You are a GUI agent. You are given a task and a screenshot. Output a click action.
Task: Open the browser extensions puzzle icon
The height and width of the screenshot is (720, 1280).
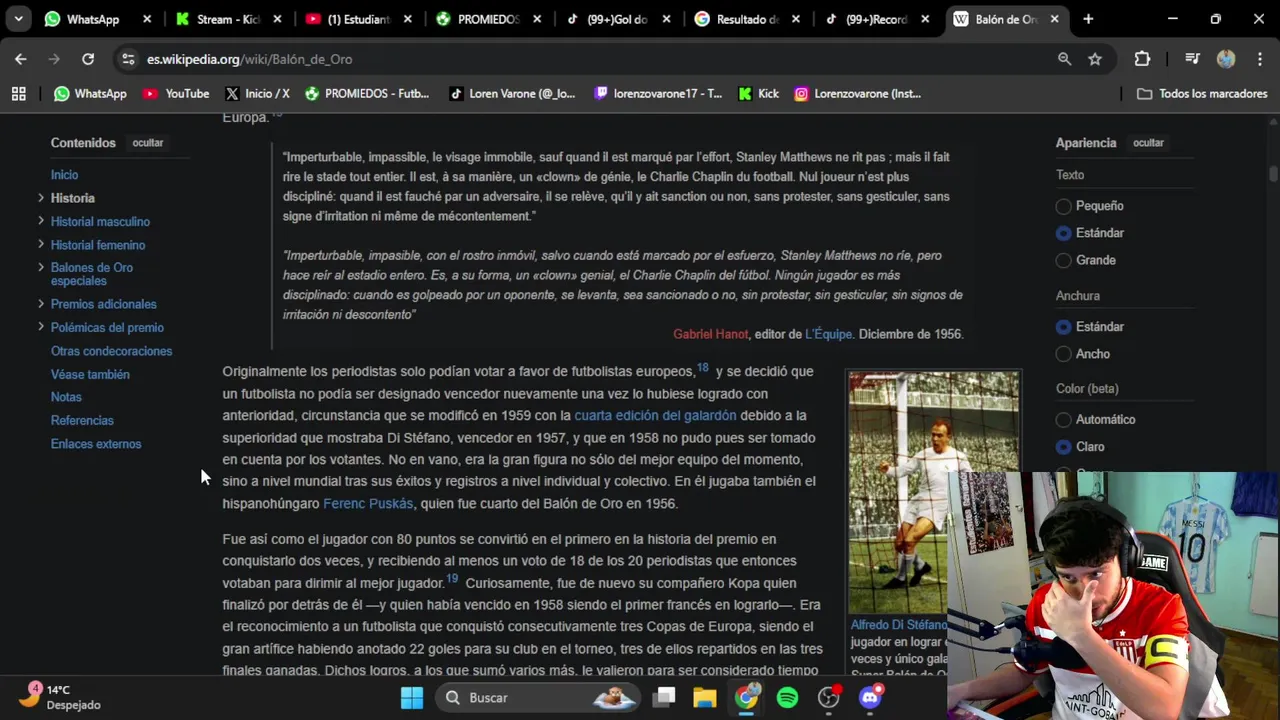coord(1142,59)
